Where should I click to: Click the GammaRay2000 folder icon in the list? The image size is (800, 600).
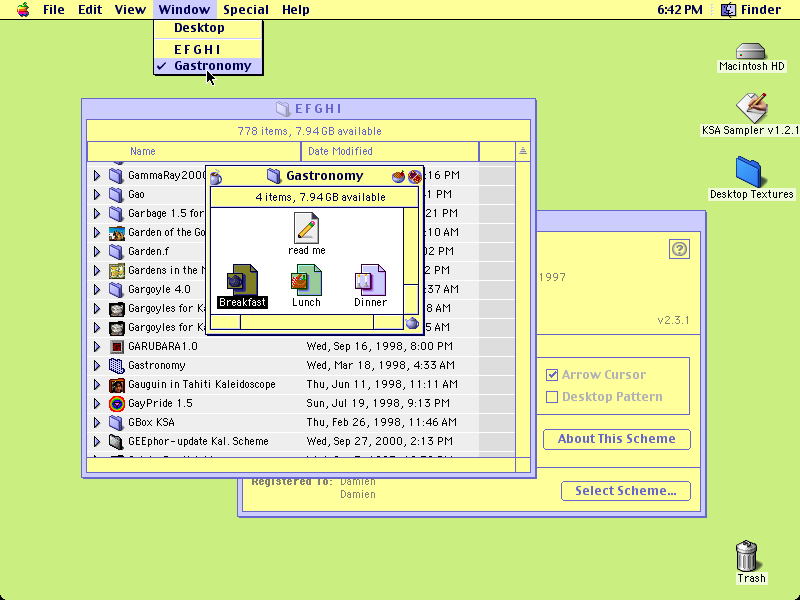[x=116, y=176]
